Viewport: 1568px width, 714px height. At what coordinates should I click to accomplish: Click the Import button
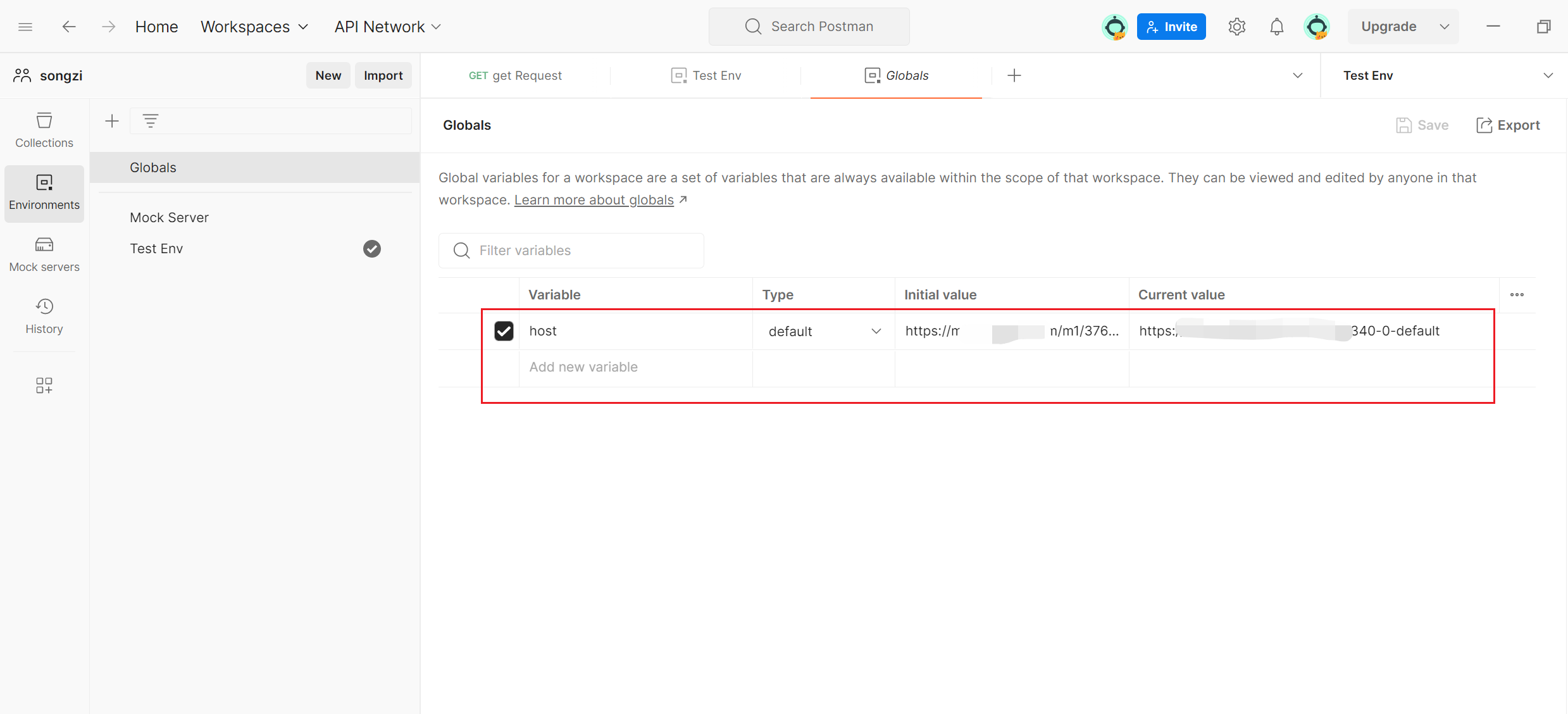point(383,75)
